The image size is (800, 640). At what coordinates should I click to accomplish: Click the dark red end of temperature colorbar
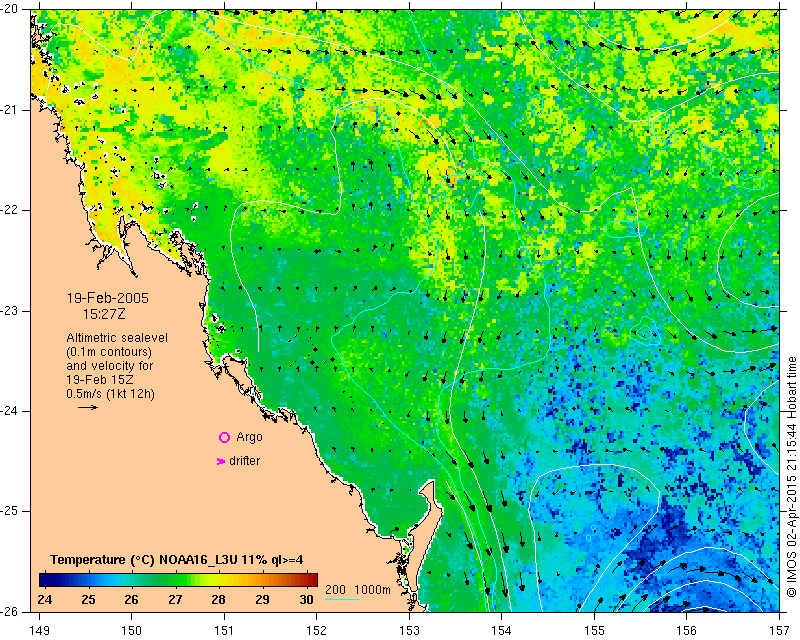(x=312, y=580)
